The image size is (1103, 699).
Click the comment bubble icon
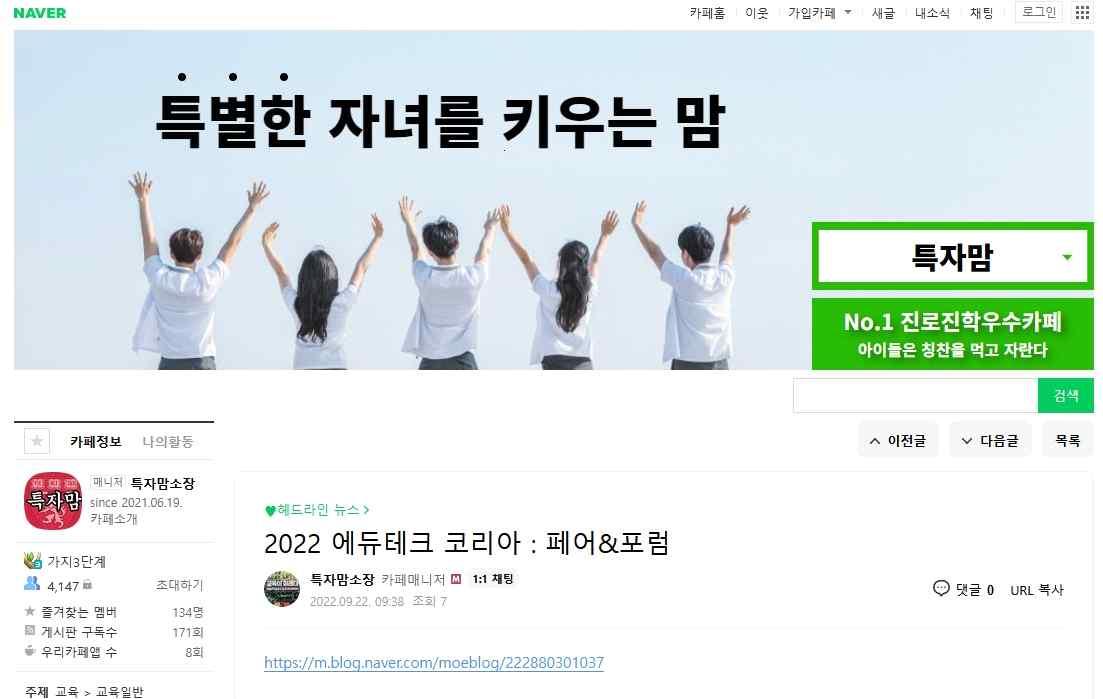click(x=941, y=588)
